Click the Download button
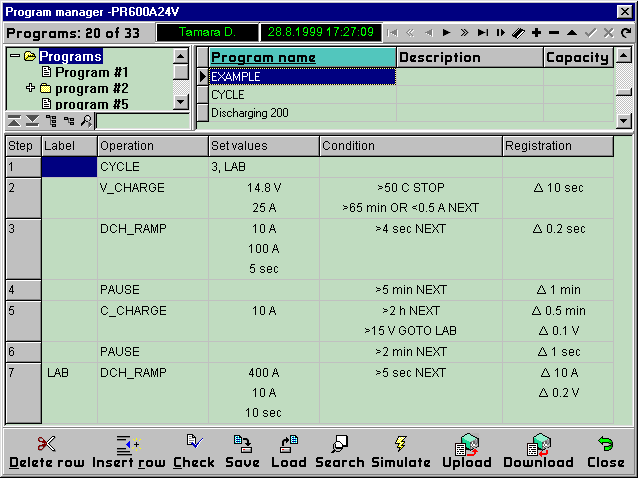Screen dimensions: 638x478 [538, 451]
